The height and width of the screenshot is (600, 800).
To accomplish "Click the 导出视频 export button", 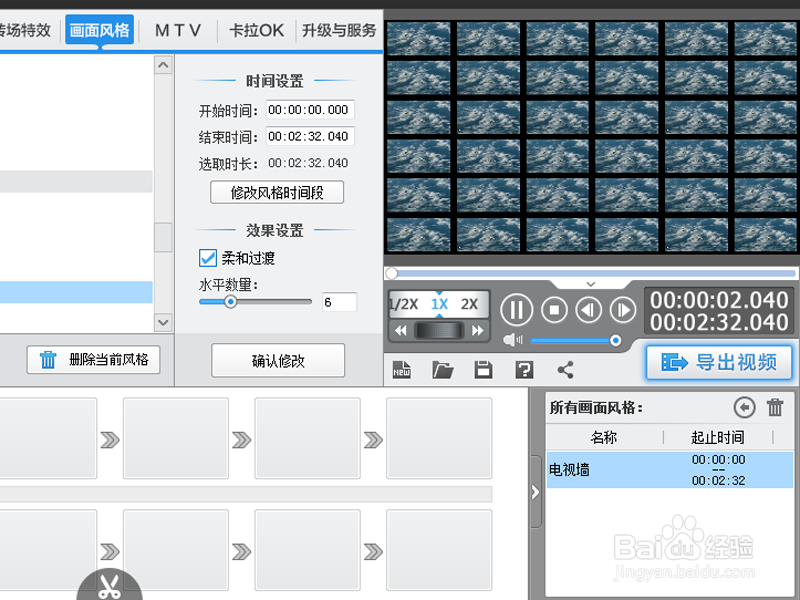I will pyautogui.click(x=719, y=362).
